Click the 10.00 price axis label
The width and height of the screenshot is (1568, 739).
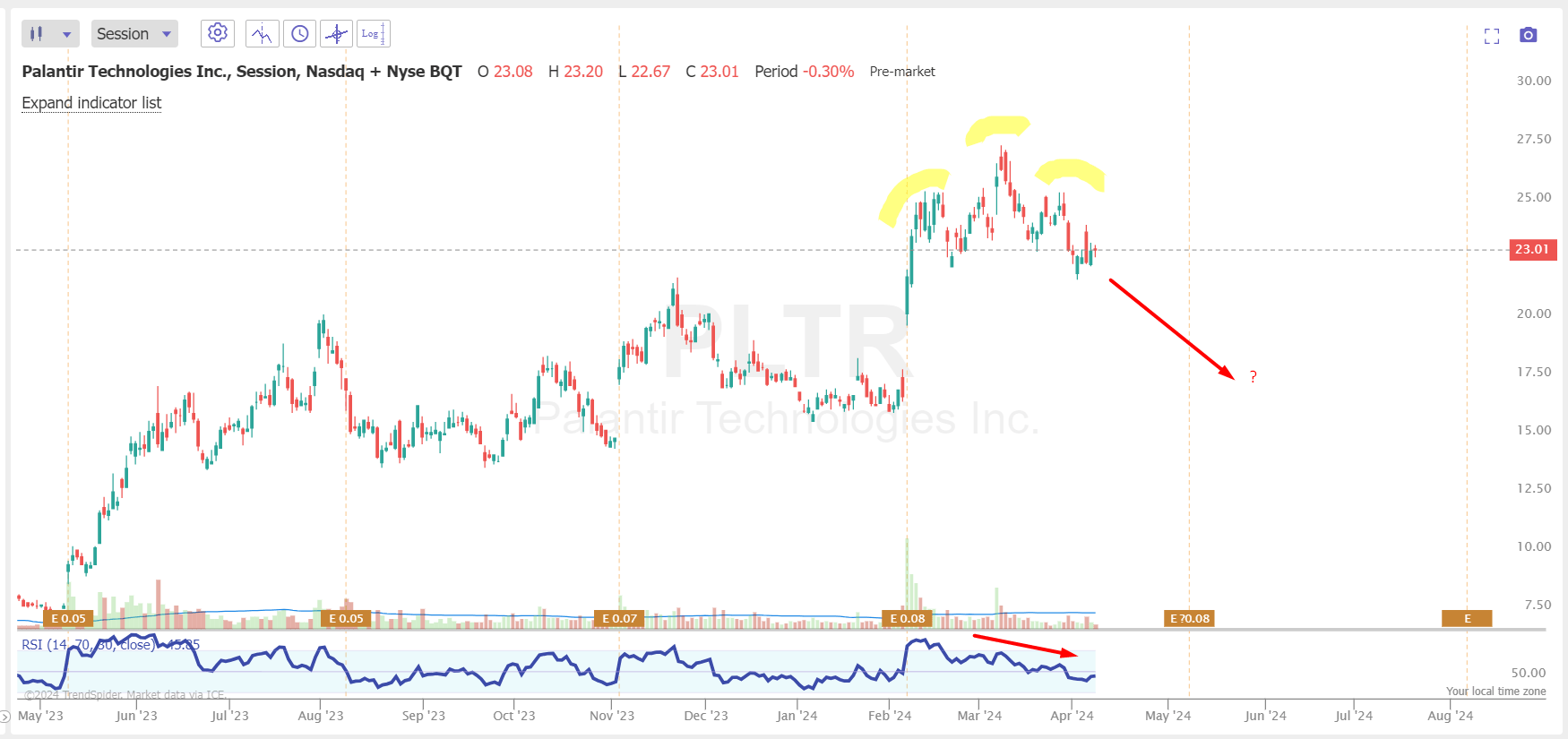click(x=1534, y=546)
